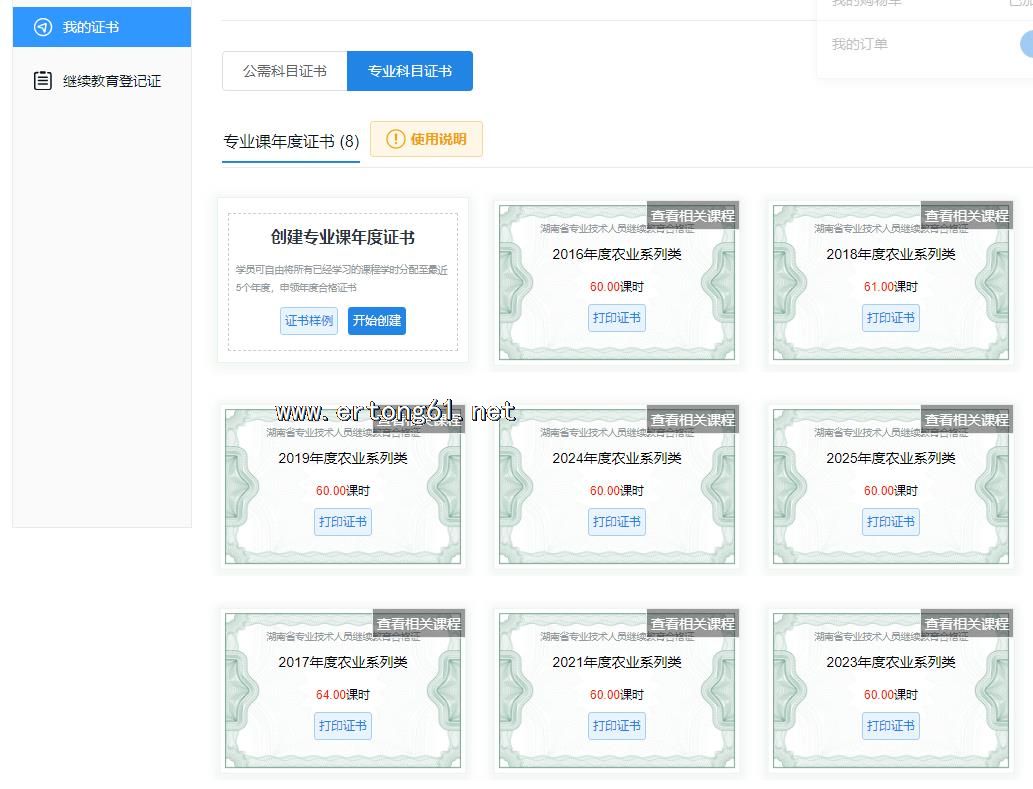Print the 2016年度农业系列类 certificate
1033x789 pixels.
pos(616,318)
